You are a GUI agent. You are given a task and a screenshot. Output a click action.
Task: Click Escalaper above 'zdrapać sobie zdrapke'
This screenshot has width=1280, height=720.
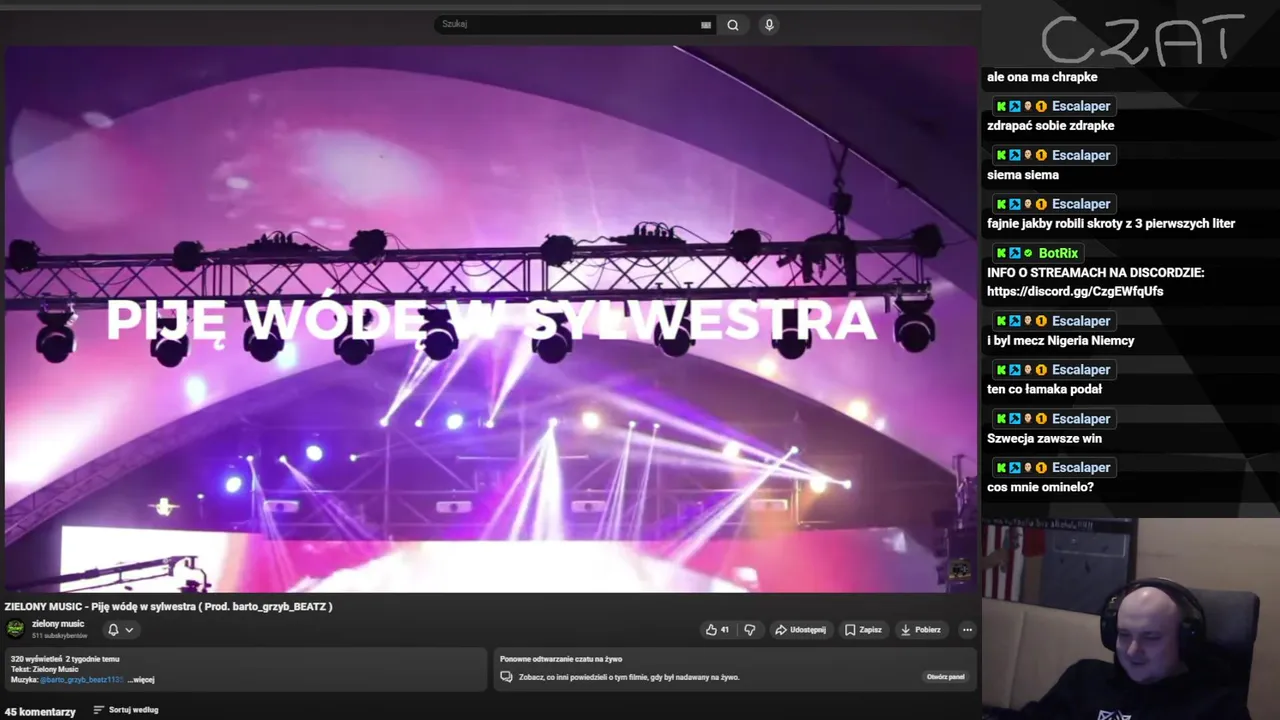point(1081,106)
